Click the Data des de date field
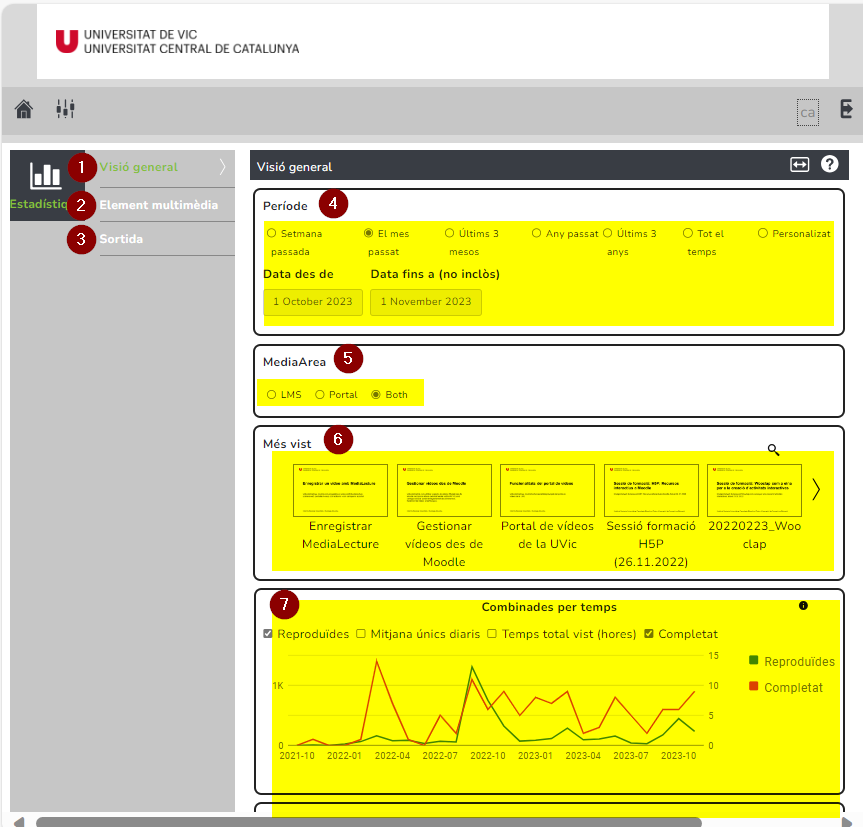The width and height of the screenshot is (863, 827). (x=313, y=302)
